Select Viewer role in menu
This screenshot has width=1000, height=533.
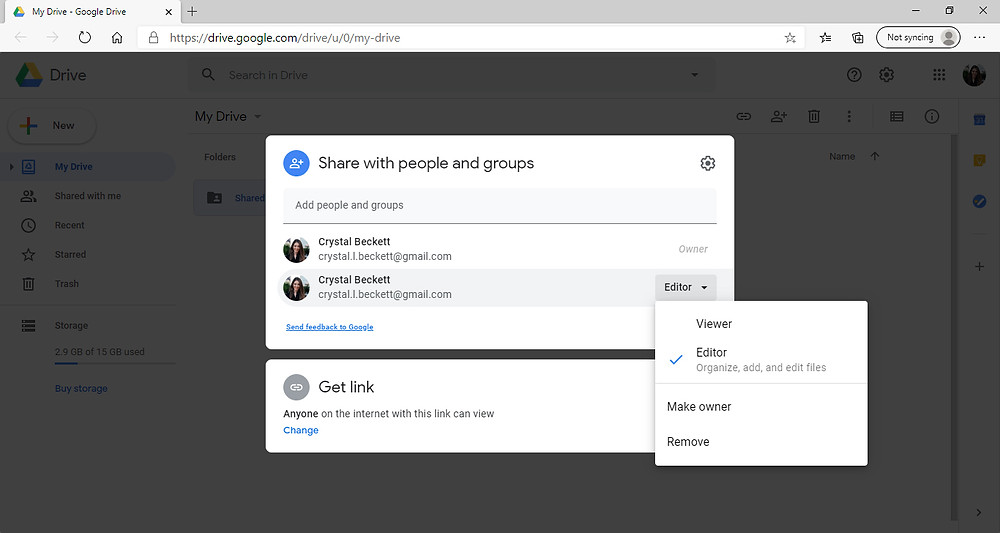coord(761,324)
